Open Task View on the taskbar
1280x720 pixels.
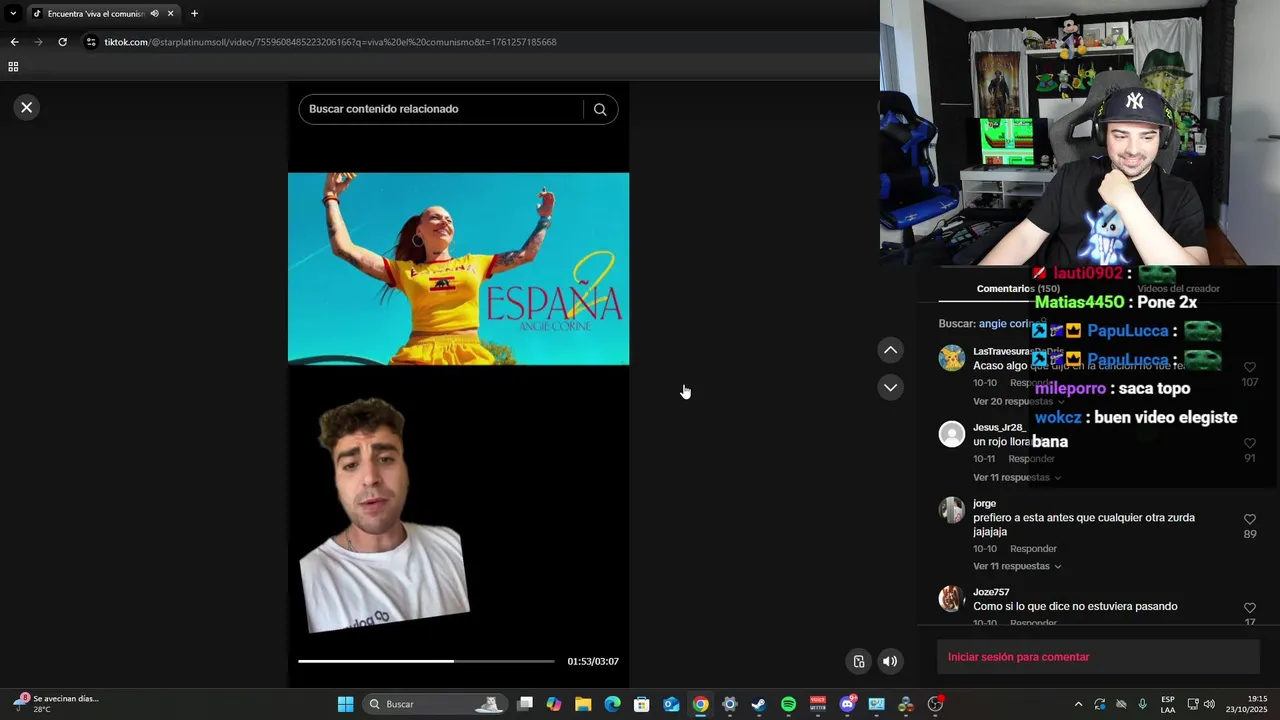click(x=525, y=704)
